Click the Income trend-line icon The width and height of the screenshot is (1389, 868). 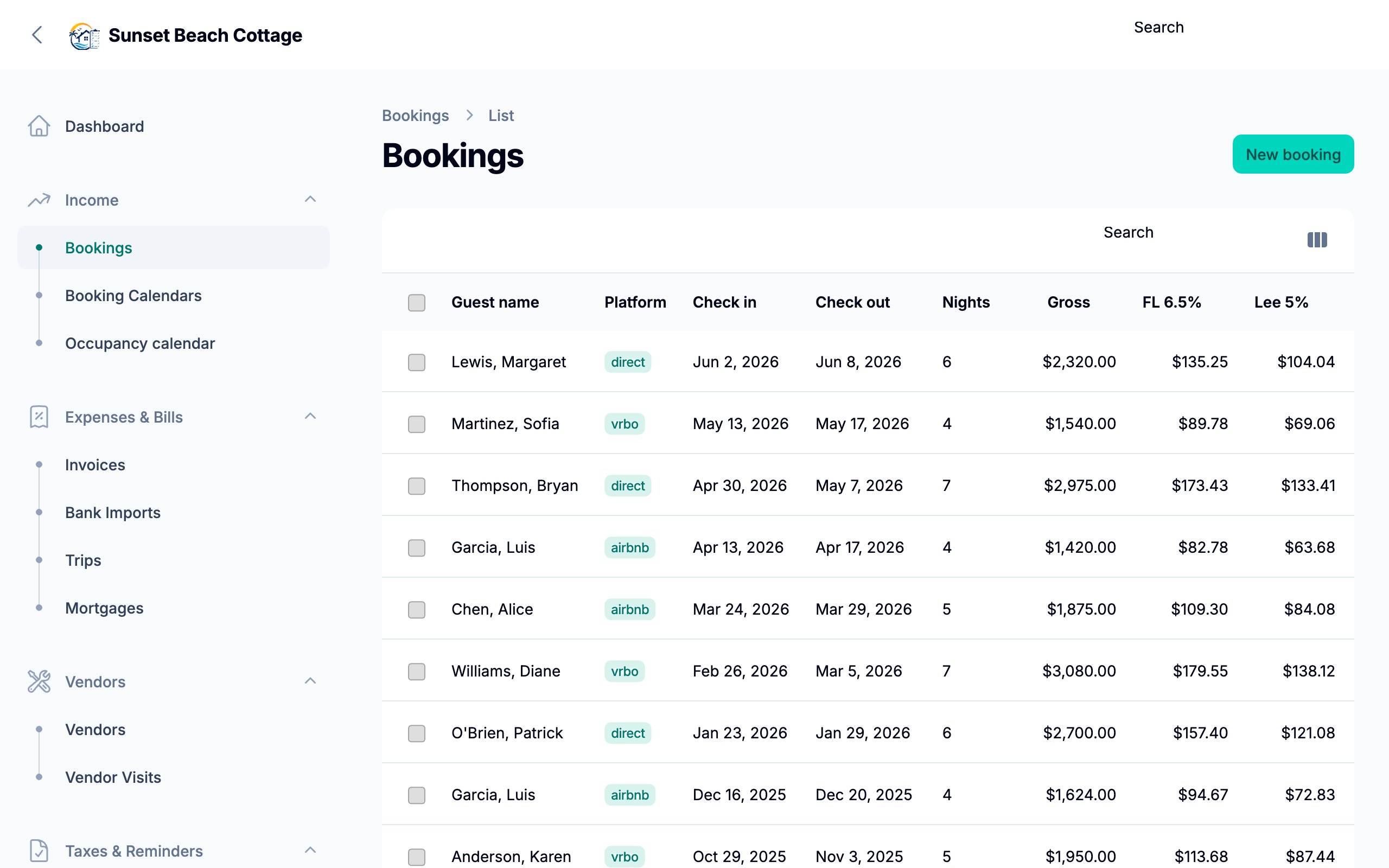point(39,200)
